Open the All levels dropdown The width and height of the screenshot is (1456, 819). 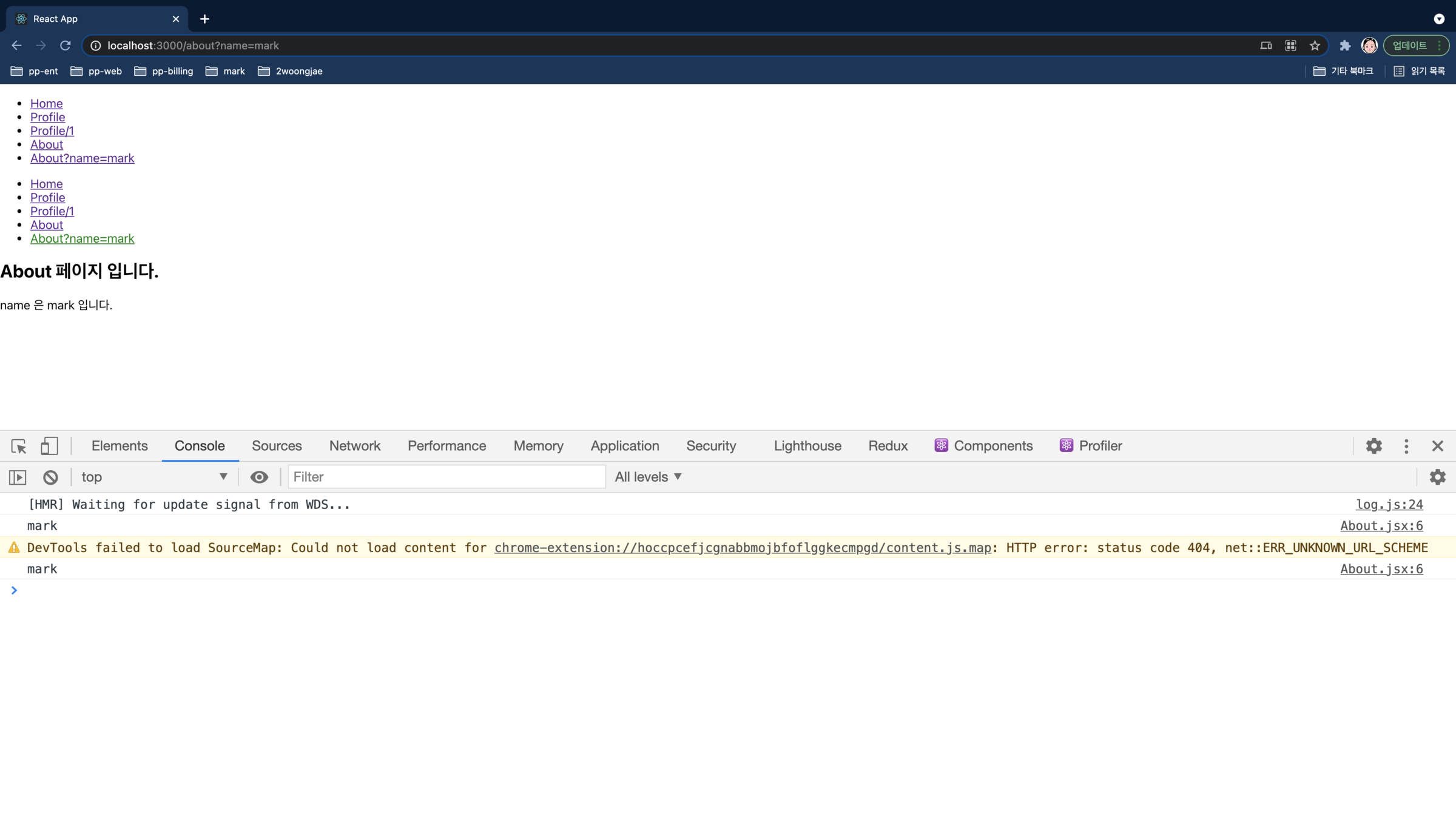tap(648, 477)
